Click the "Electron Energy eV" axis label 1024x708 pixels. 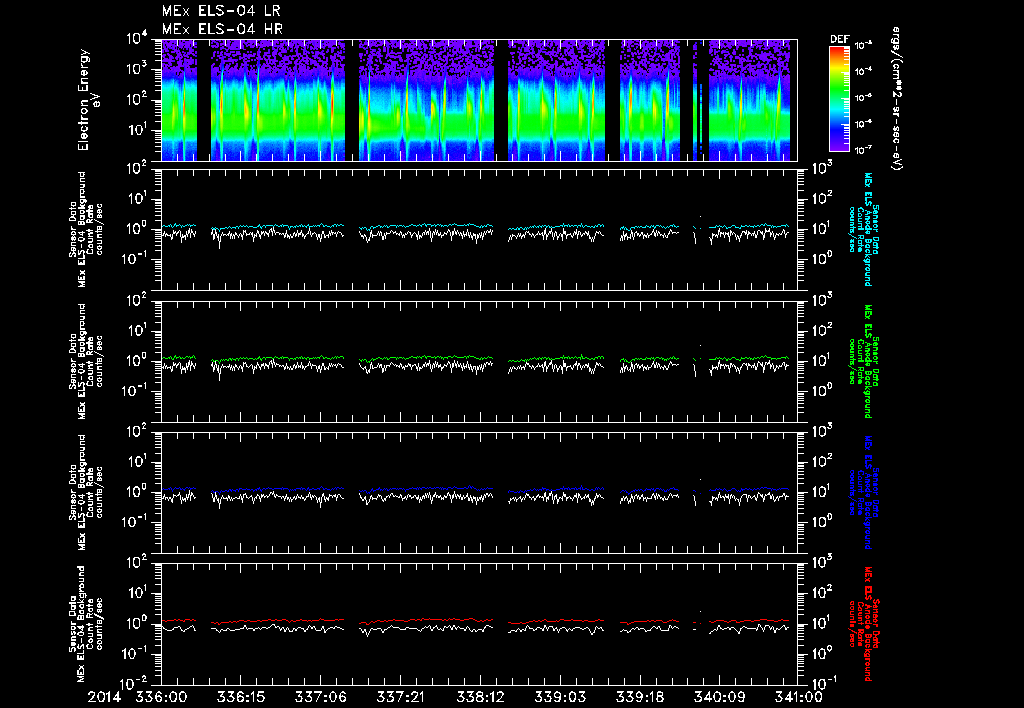click(88, 99)
